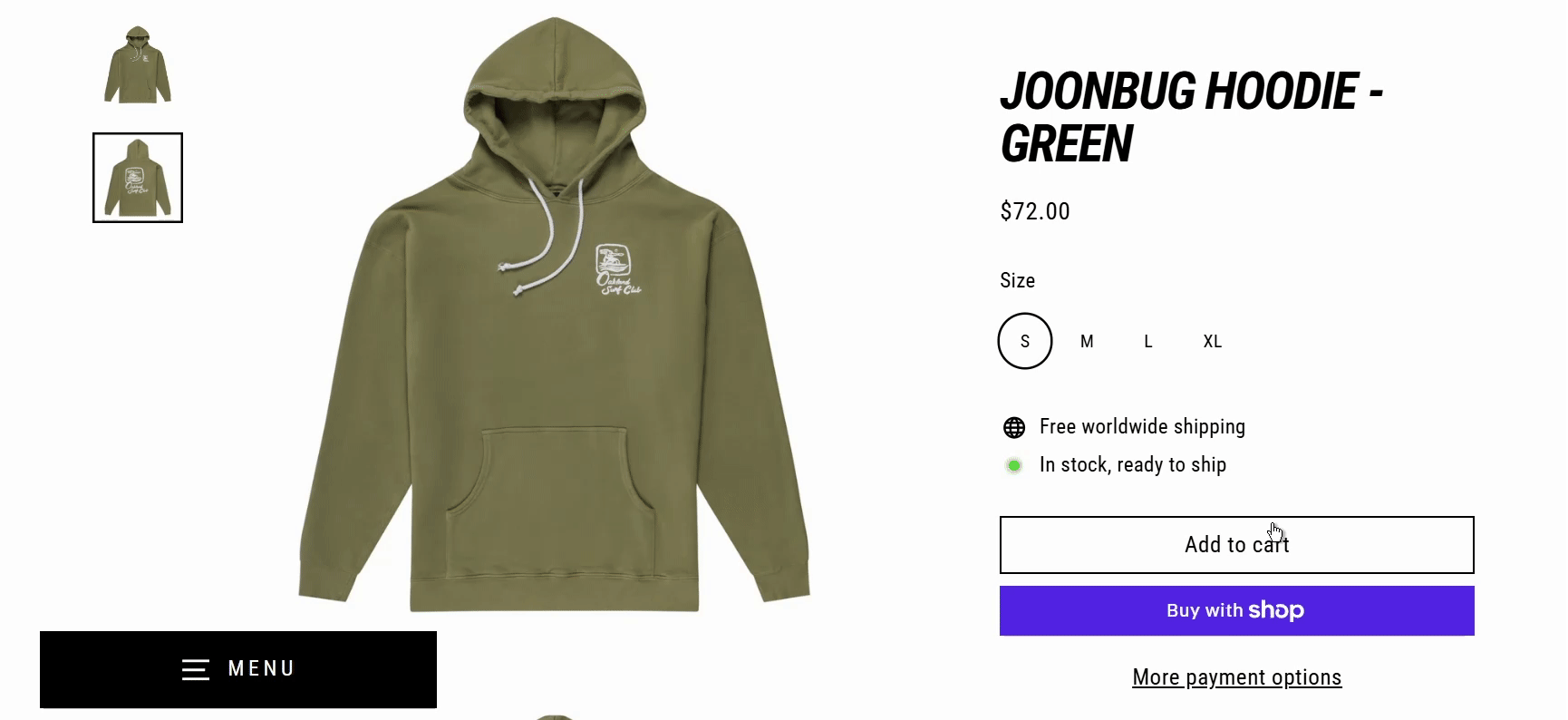
Task: Open the MENU text label
Action: click(262, 669)
